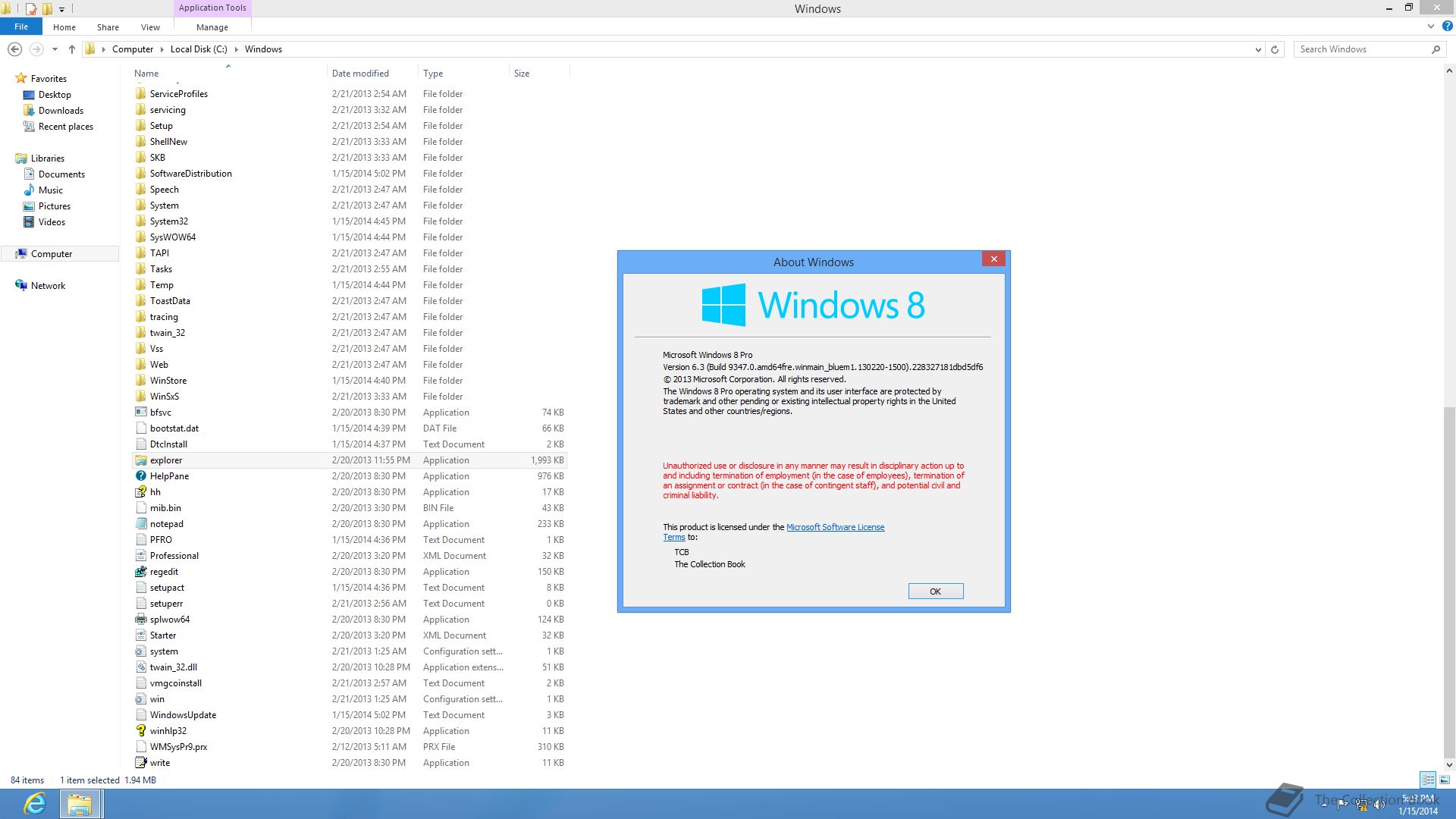Image resolution: width=1456 pixels, height=819 pixels.
Task: Click File Explorer taskbar button
Action: click(x=80, y=804)
